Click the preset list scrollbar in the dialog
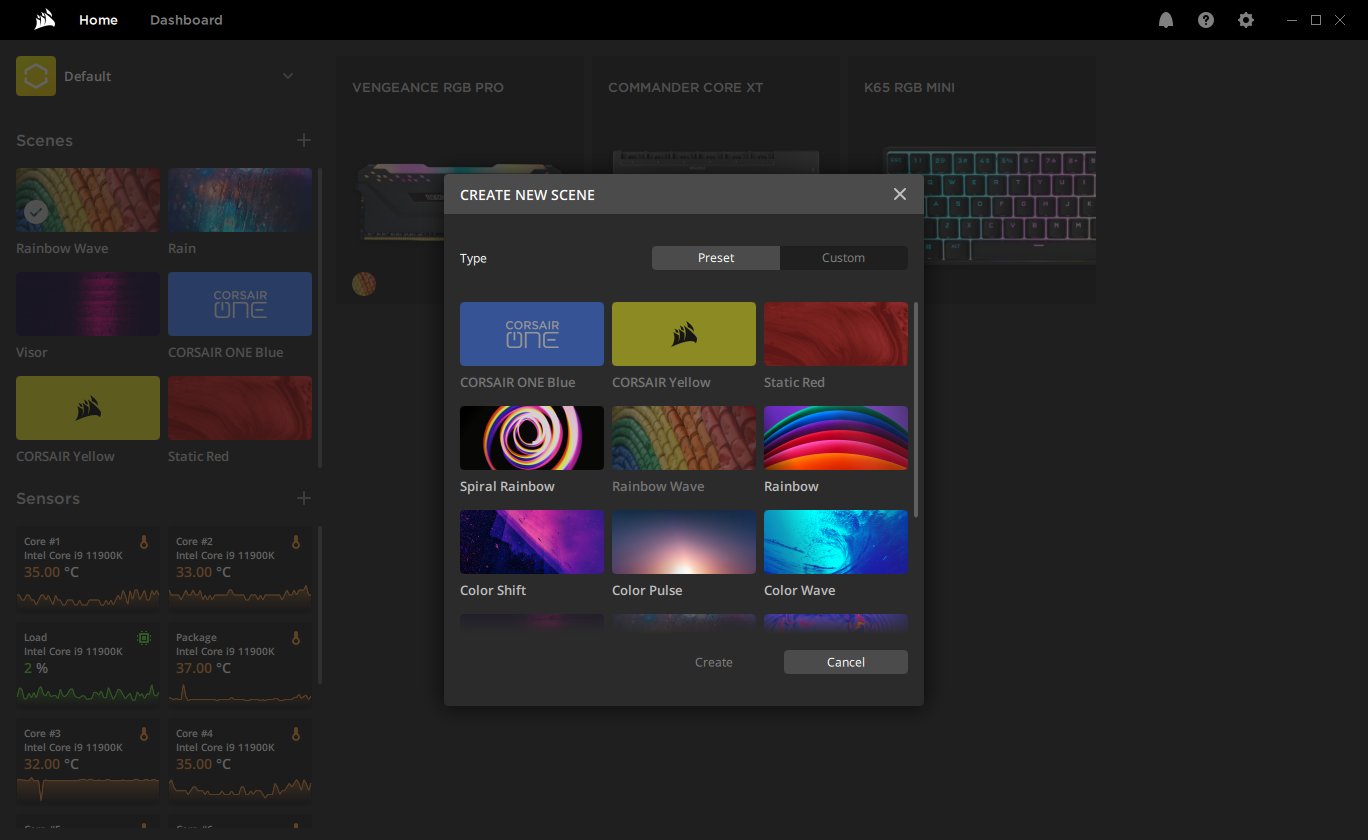1368x840 pixels. pos(916,410)
